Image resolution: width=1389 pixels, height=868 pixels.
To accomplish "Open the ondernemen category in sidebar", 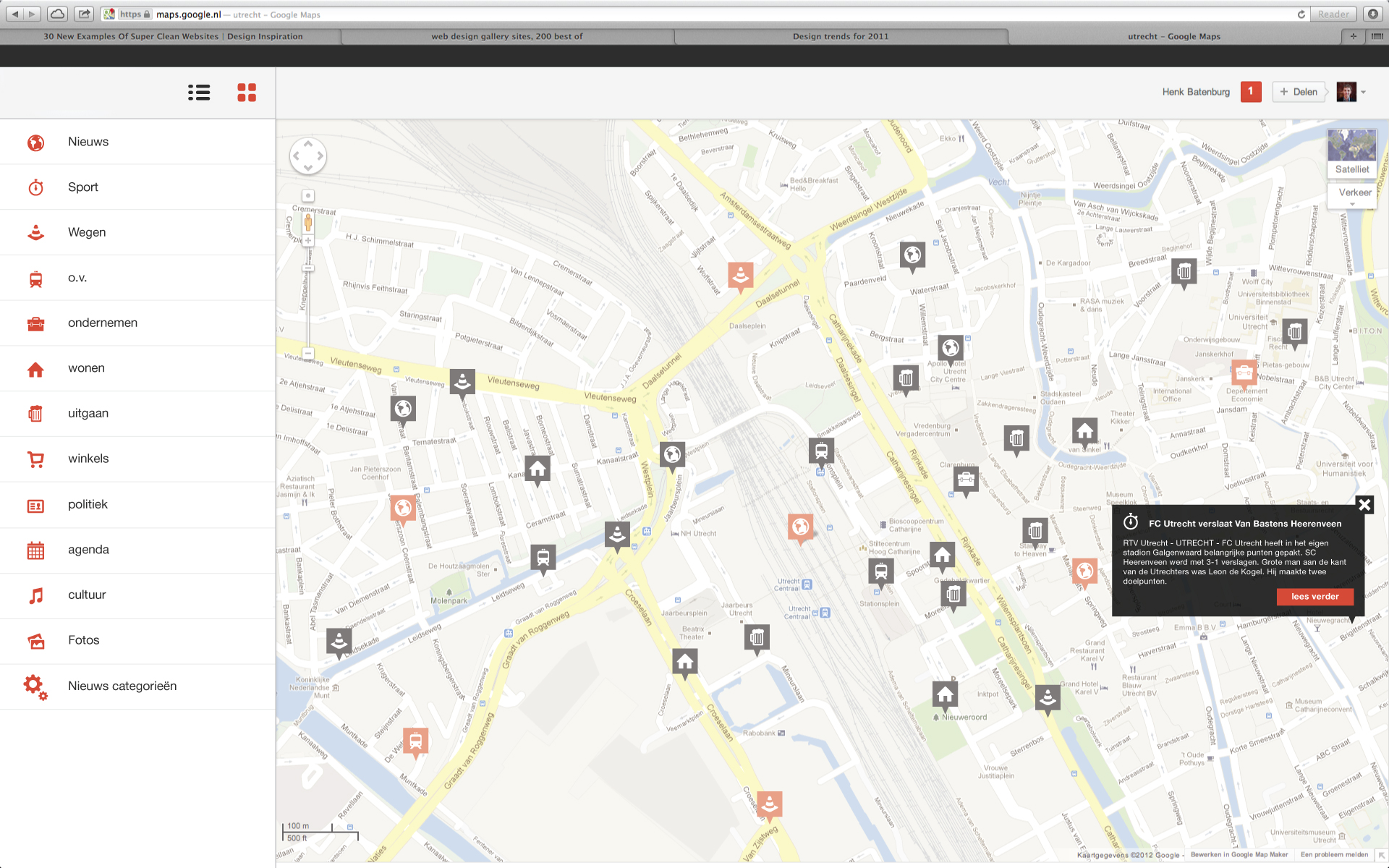I will pos(137,323).
